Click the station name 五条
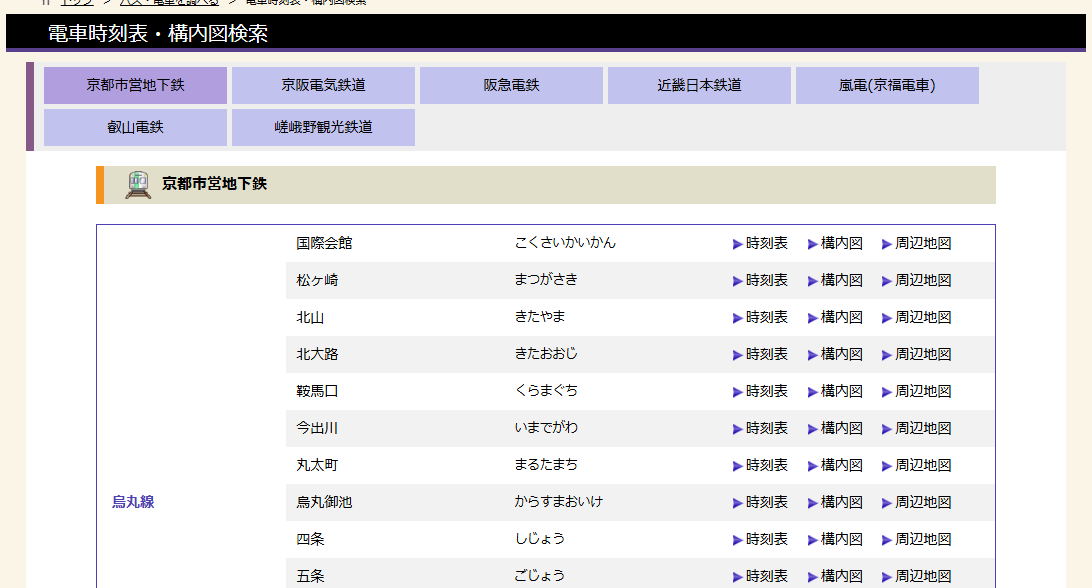This screenshot has height=588, width=1092. (x=310, y=575)
